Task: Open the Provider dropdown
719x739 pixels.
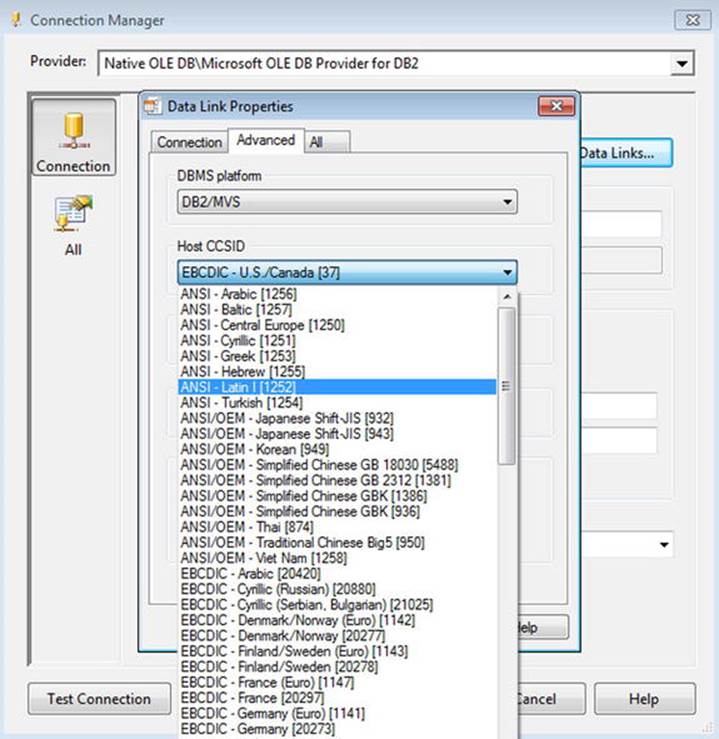Action: 682,63
